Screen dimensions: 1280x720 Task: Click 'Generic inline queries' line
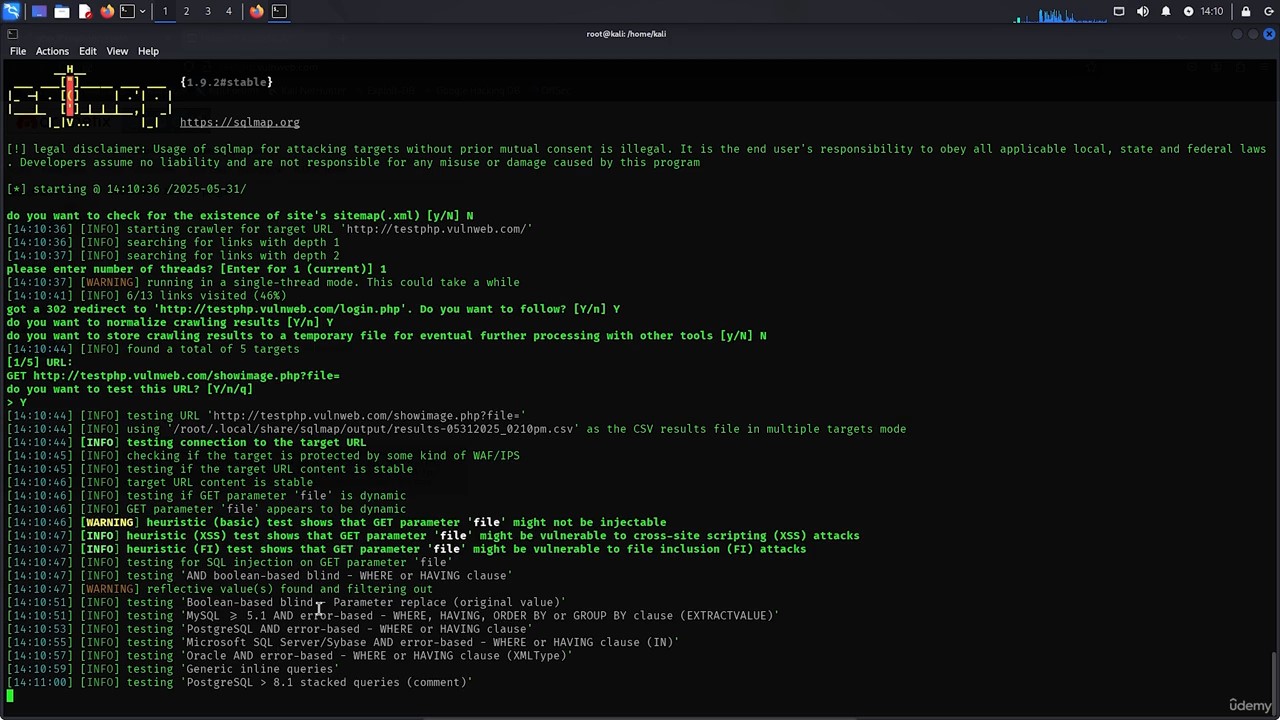click(173, 669)
